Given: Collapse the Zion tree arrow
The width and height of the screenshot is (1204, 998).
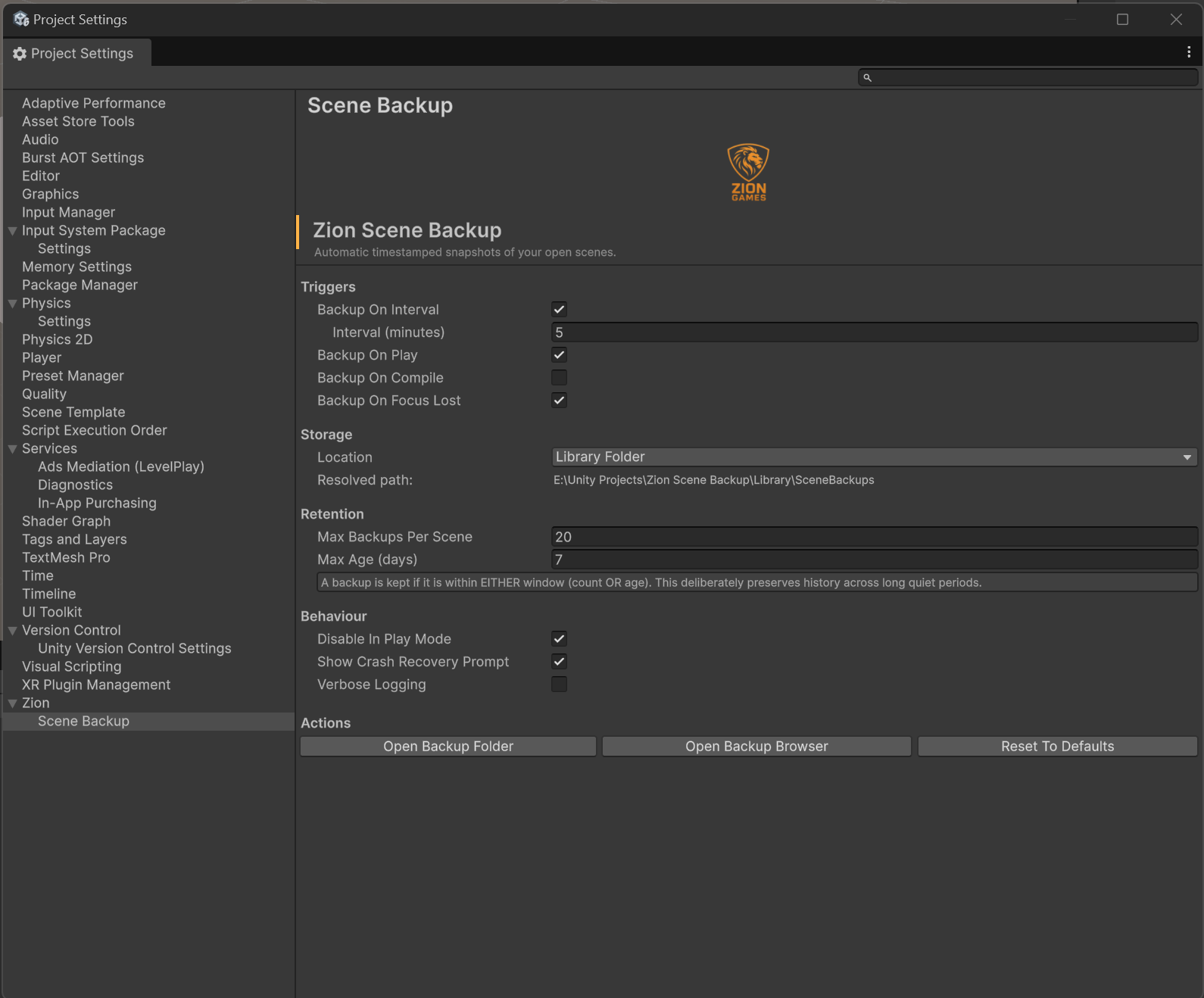Looking at the screenshot, I should pos(12,703).
